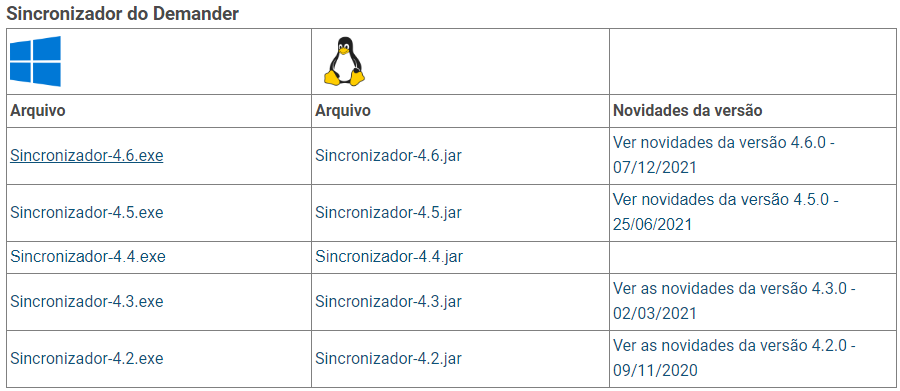
Task: View novidades da versão 4.6.0
Action: click(724, 155)
